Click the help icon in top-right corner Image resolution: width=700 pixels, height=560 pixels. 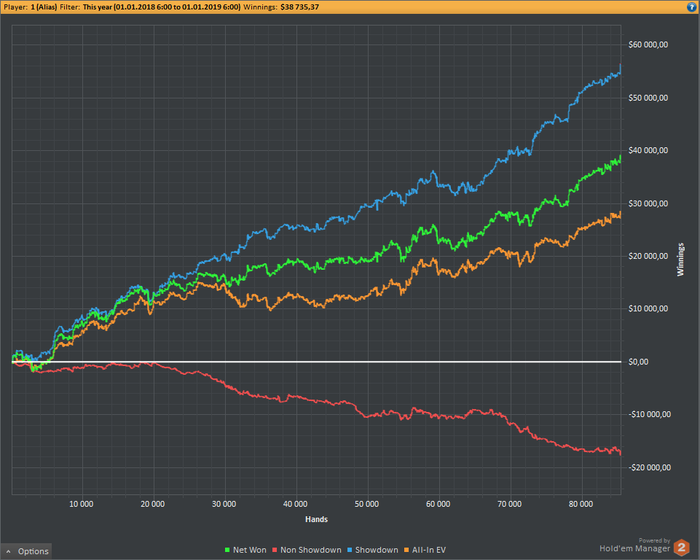[x=692, y=7]
